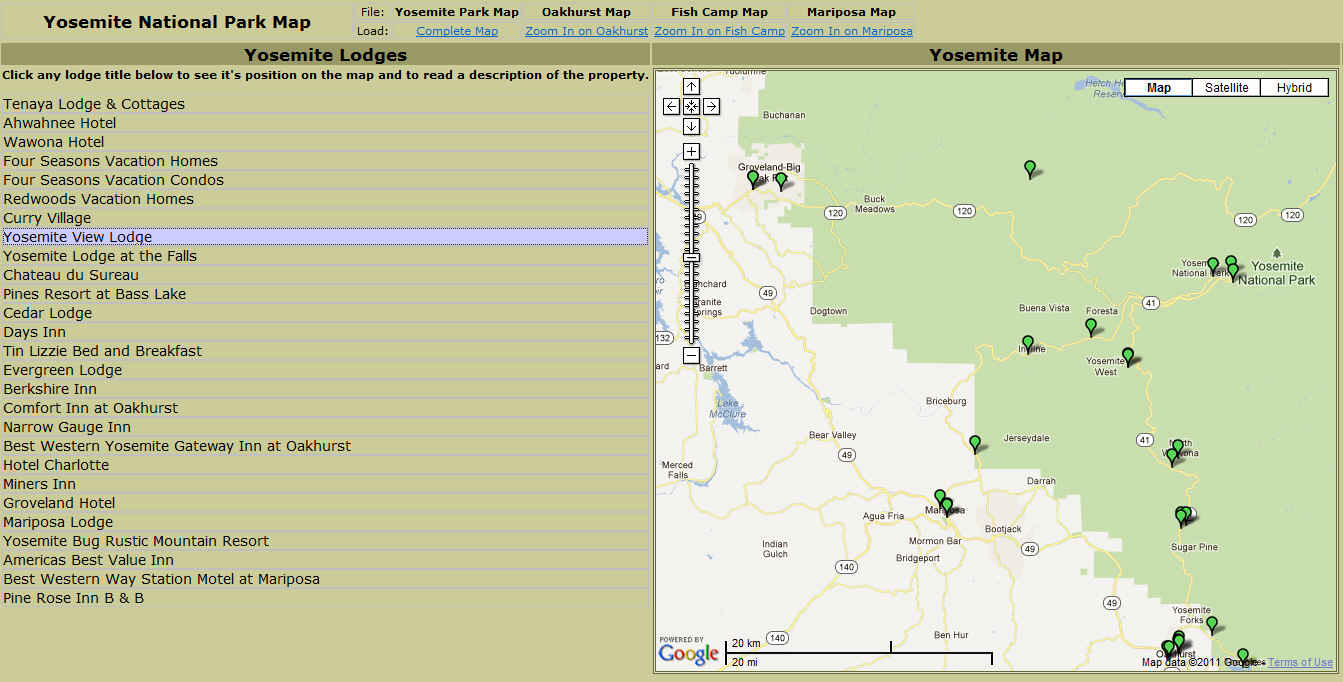Pan the map right with arrow button

(x=711, y=106)
